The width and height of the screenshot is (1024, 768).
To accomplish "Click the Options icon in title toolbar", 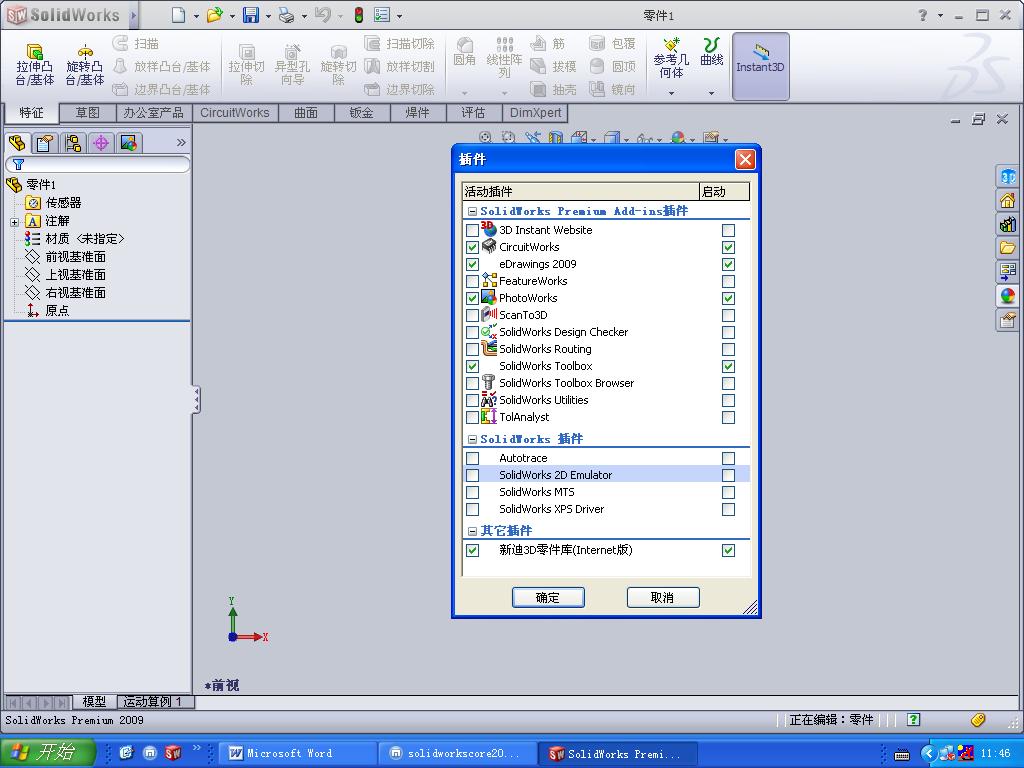I will pyautogui.click(x=383, y=14).
